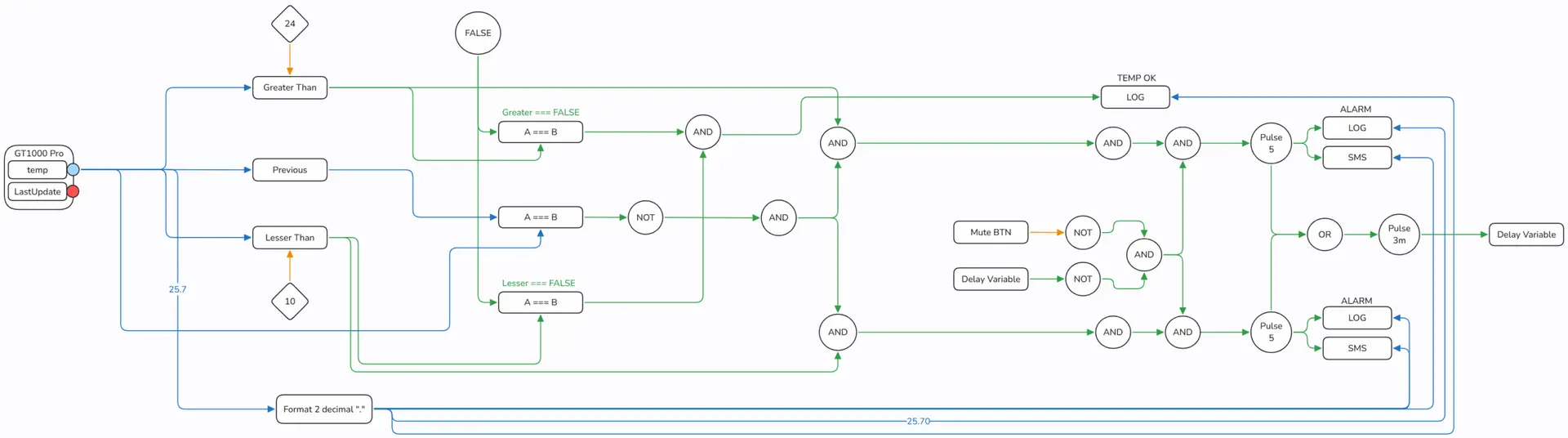Click the Previous value block
Image resolution: width=1568 pixels, height=438 pixels.
point(290,170)
